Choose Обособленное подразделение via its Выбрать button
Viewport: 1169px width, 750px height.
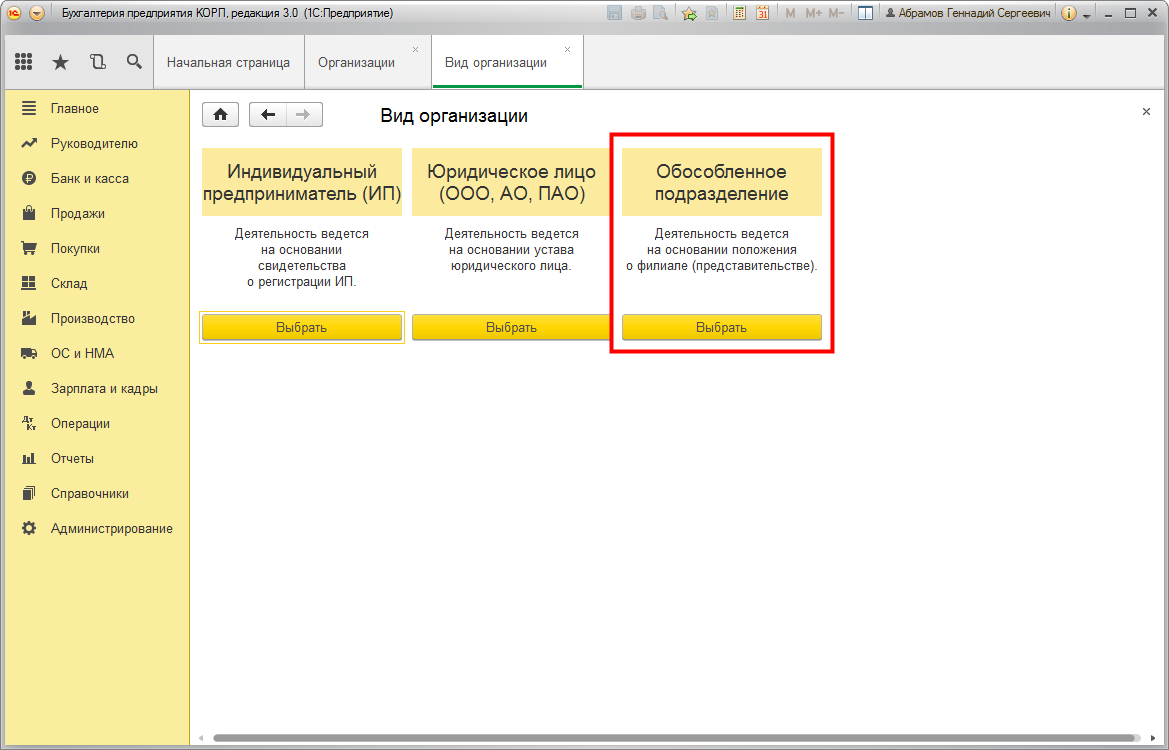pos(722,327)
